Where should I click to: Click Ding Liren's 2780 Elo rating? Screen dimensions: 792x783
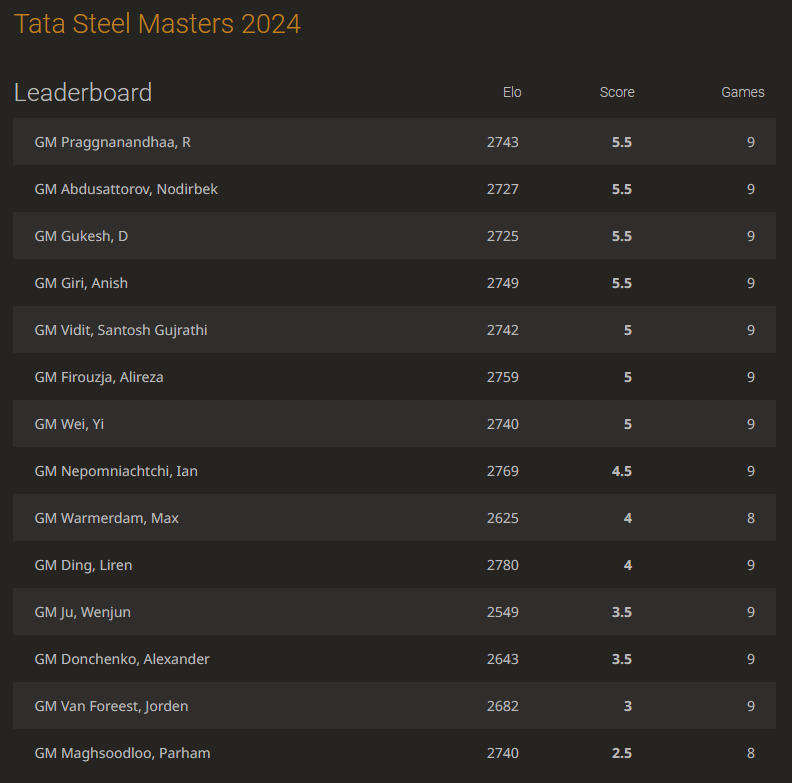pyautogui.click(x=503, y=565)
